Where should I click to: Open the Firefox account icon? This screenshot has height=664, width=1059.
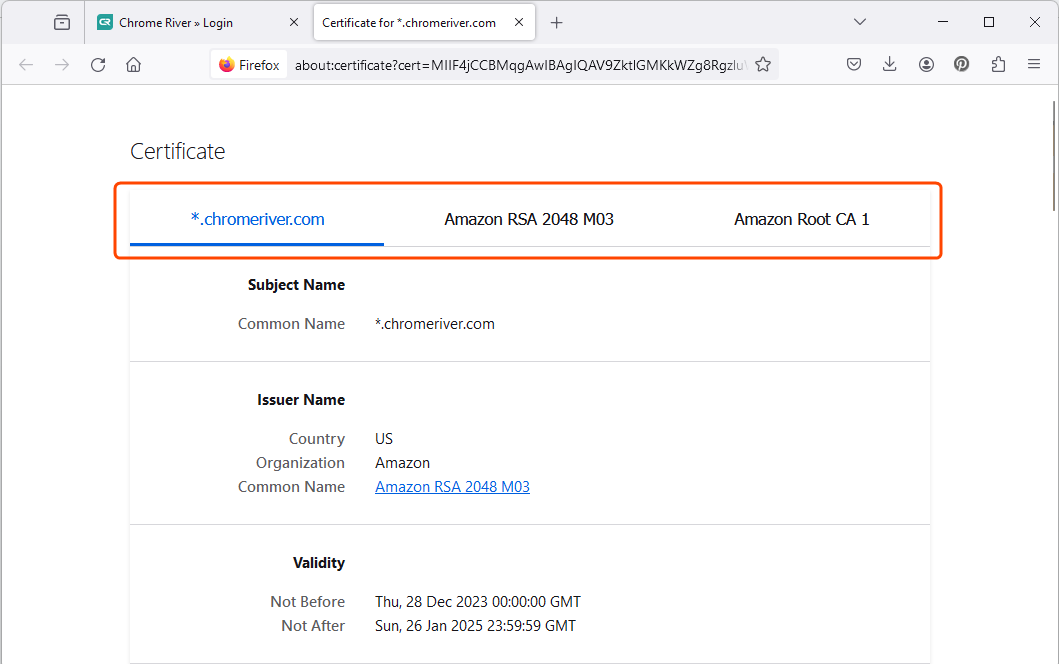tap(926, 65)
